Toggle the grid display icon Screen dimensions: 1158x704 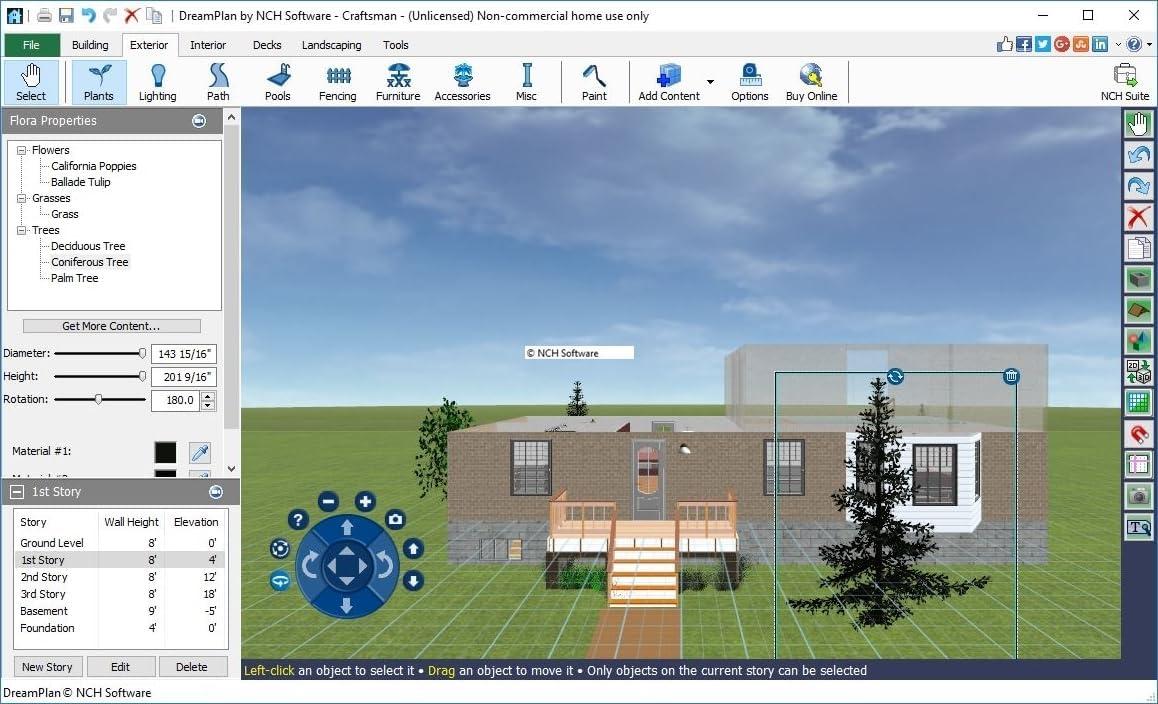click(x=1139, y=402)
